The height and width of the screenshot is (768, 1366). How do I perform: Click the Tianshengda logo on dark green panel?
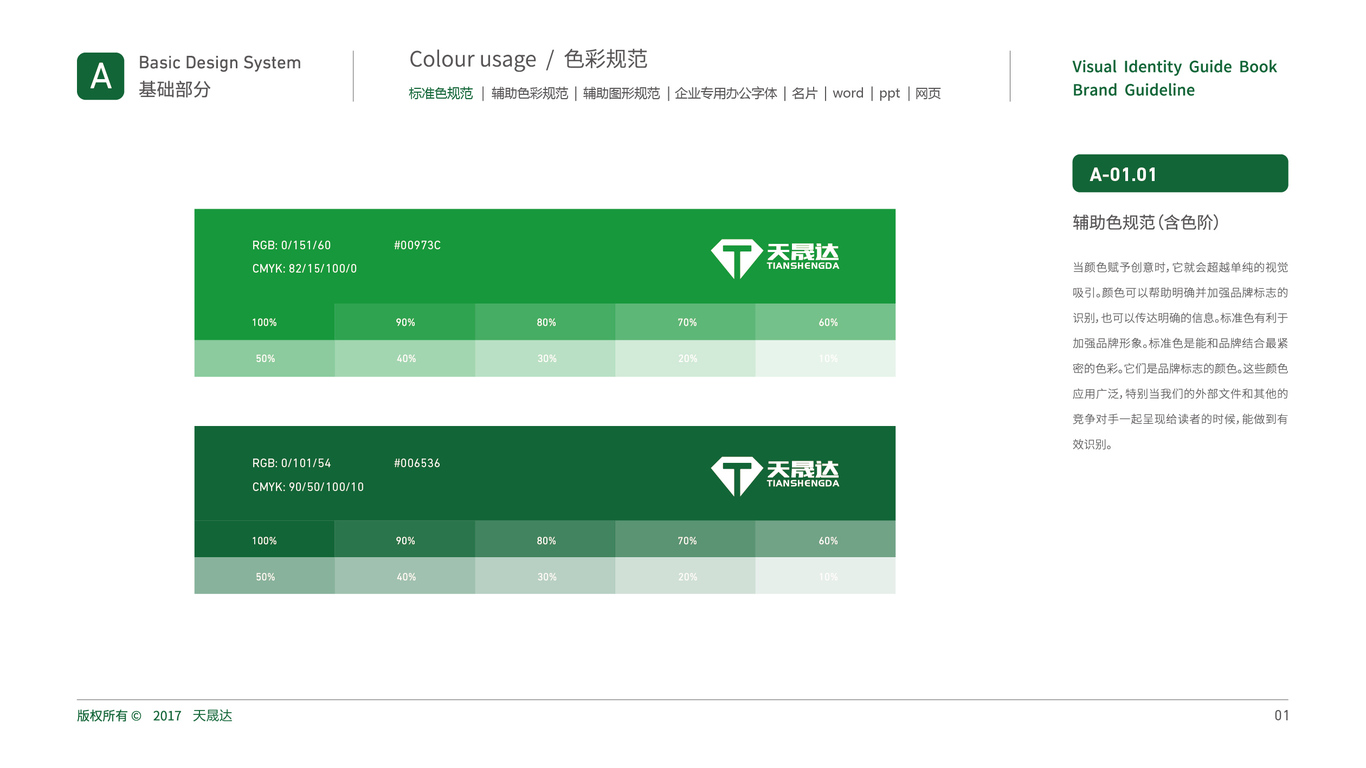point(775,476)
